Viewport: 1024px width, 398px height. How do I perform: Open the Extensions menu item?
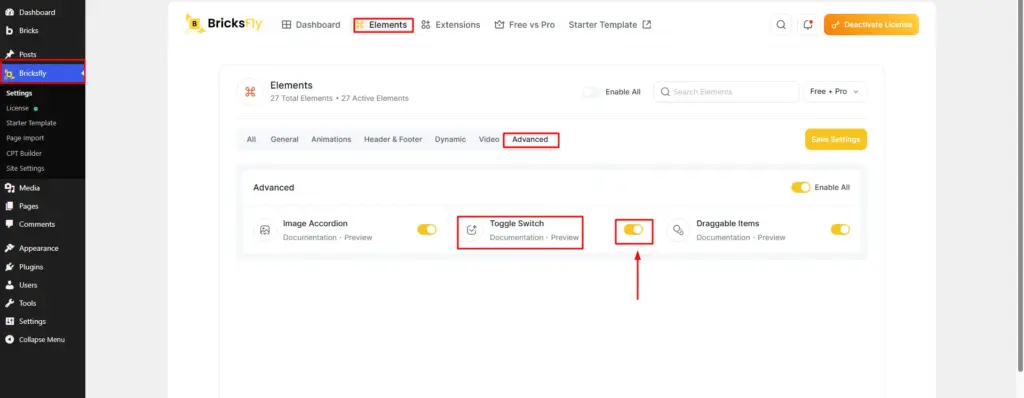(x=451, y=25)
